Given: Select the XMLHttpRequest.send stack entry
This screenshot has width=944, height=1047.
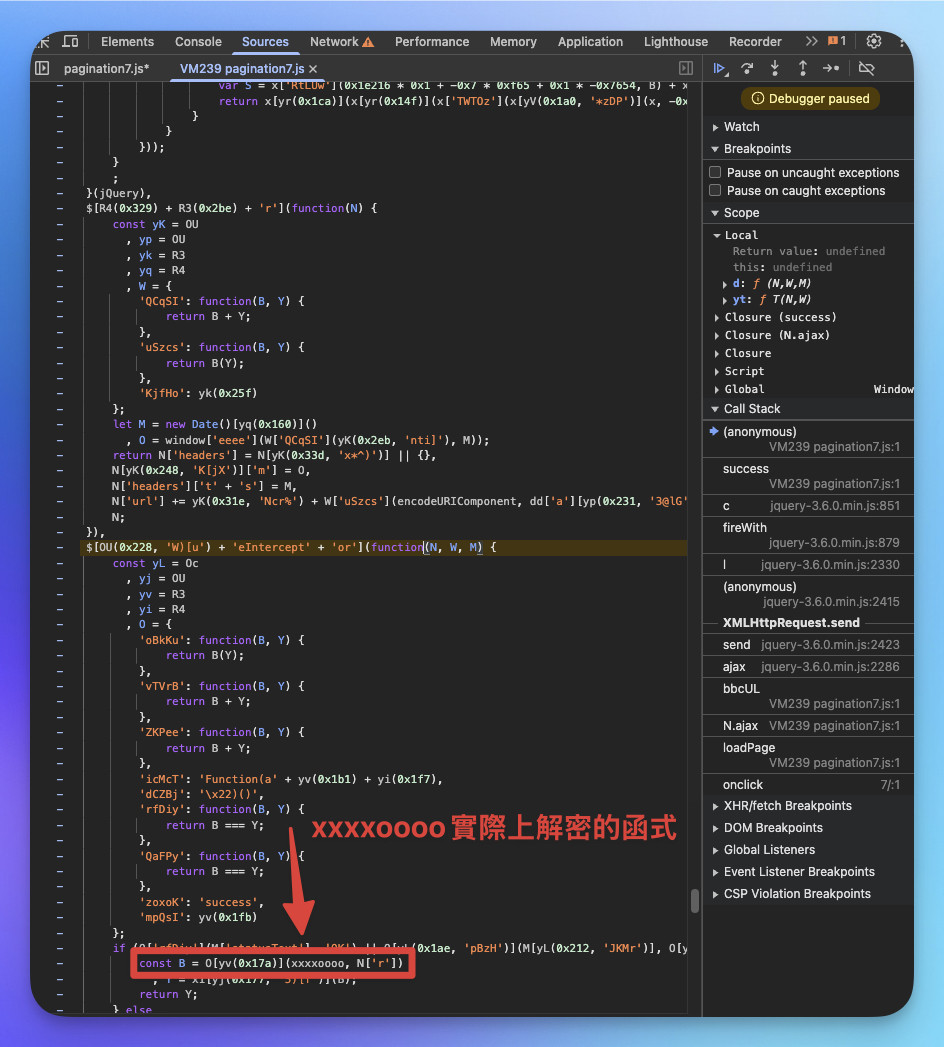Looking at the screenshot, I should pos(791,623).
